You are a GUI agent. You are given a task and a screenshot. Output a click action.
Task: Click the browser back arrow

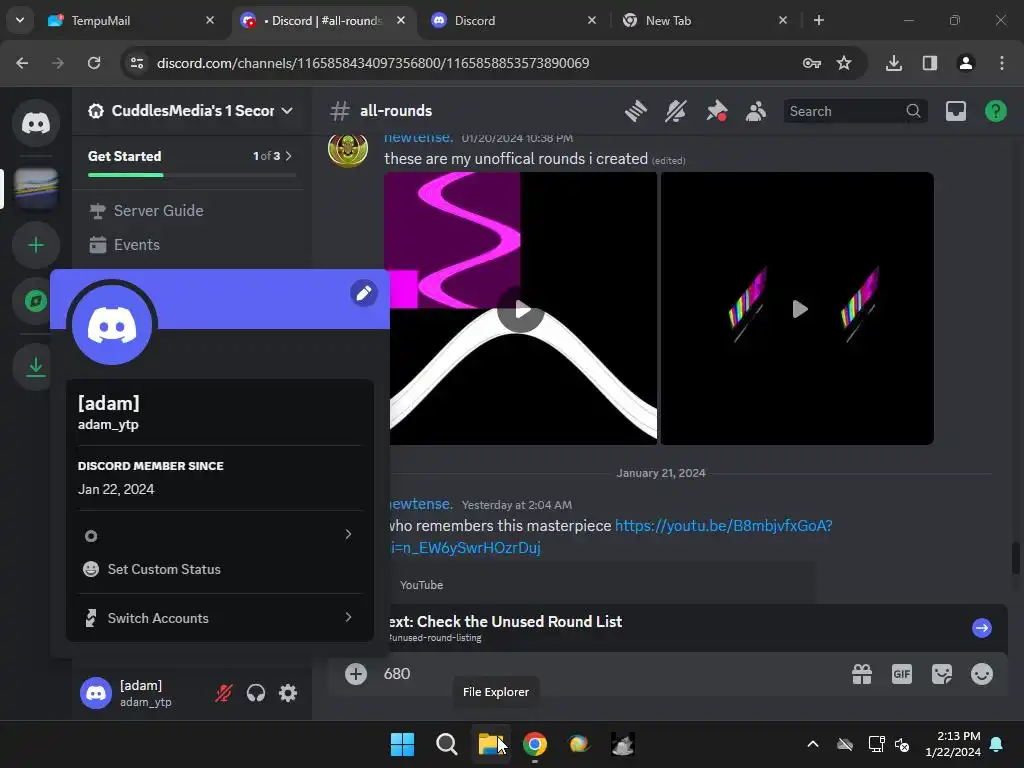(22, 63)
